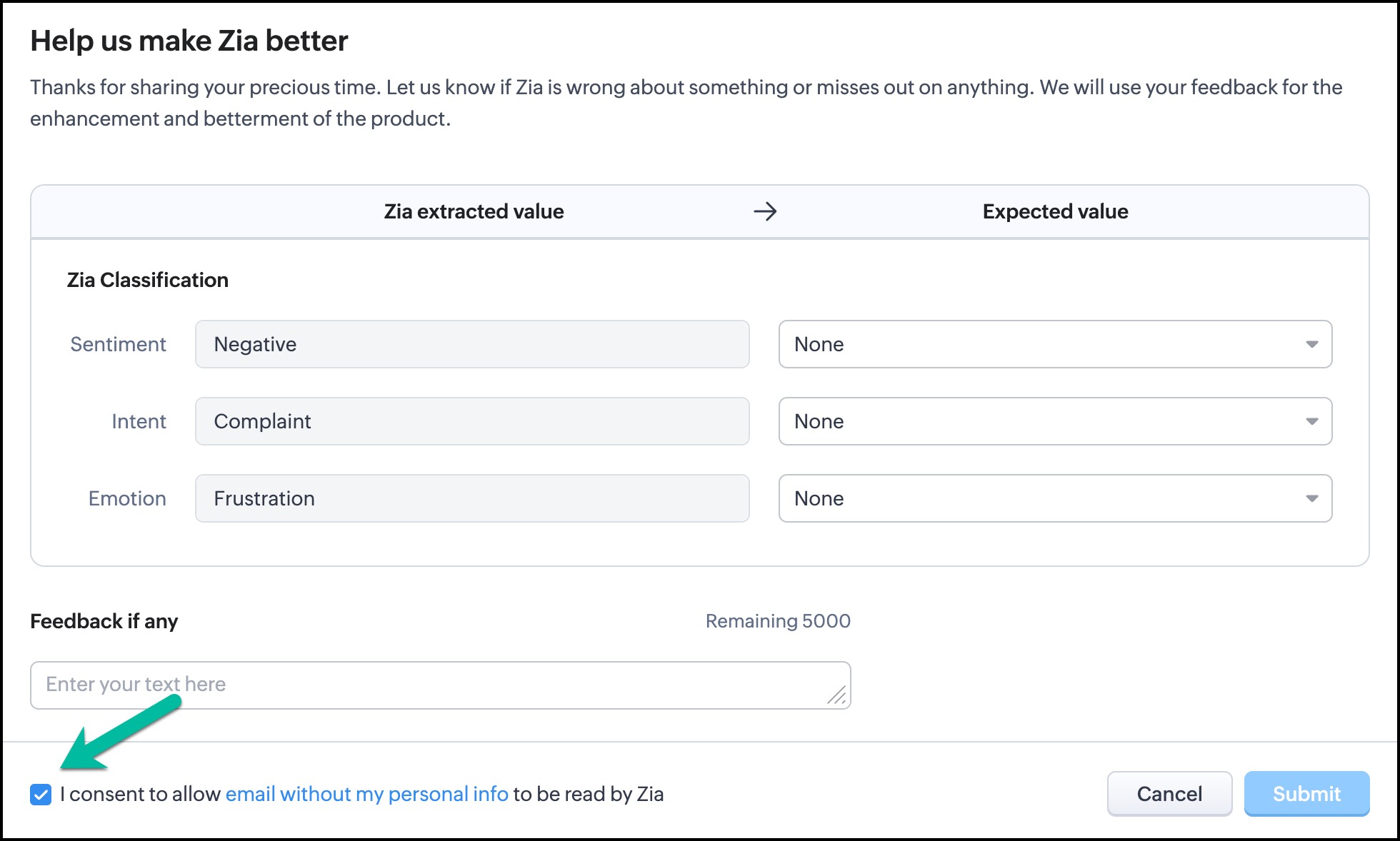Image resolution: width=1400 pixels, height=841 pixels.
Task: Uncheck the Zia email consent checkbox
Action: point(41,794)
